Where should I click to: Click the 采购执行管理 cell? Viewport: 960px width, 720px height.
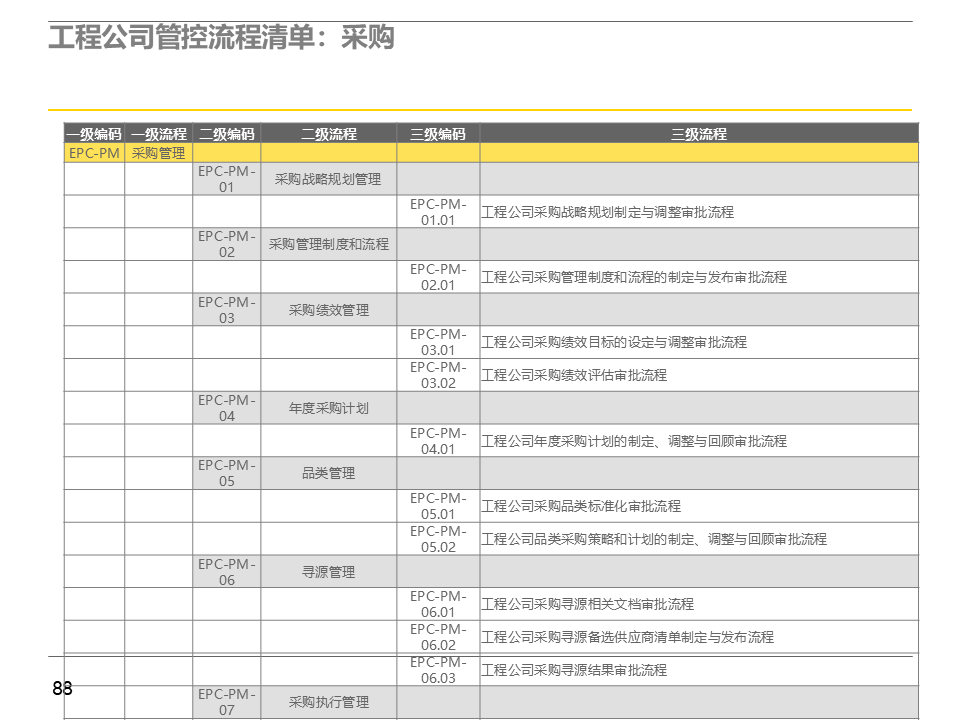pos(329,702)
